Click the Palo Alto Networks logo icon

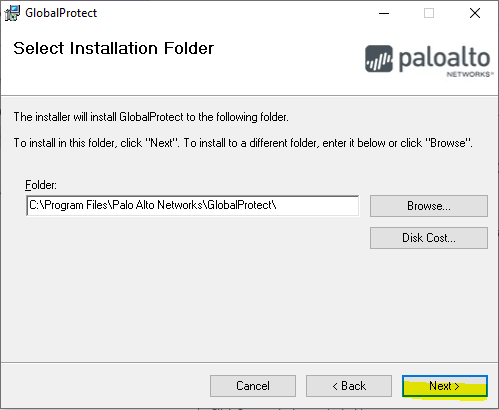pos(379,59)
